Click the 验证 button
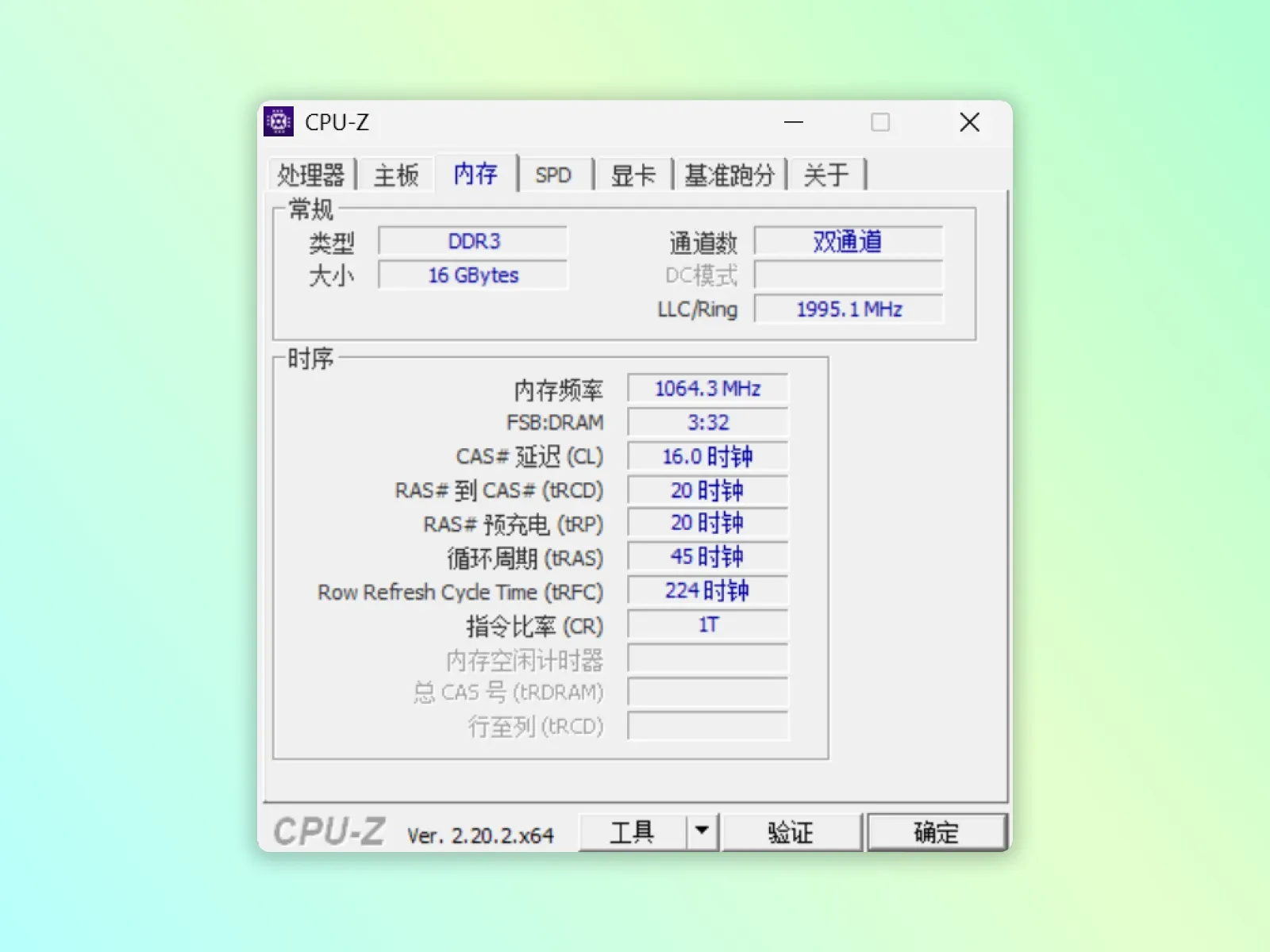 791,832
